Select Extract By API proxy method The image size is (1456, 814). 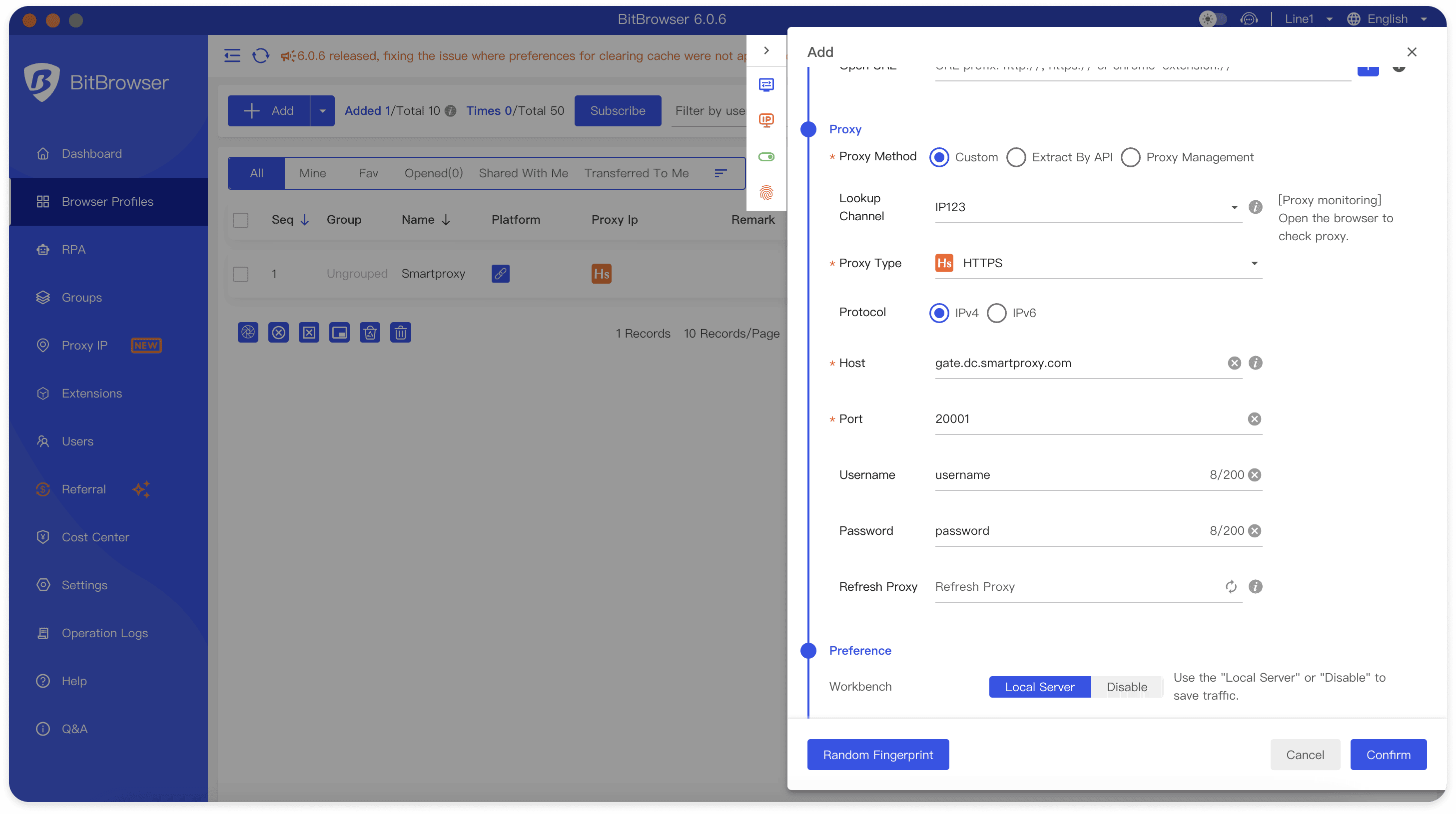pos(1017,157)
